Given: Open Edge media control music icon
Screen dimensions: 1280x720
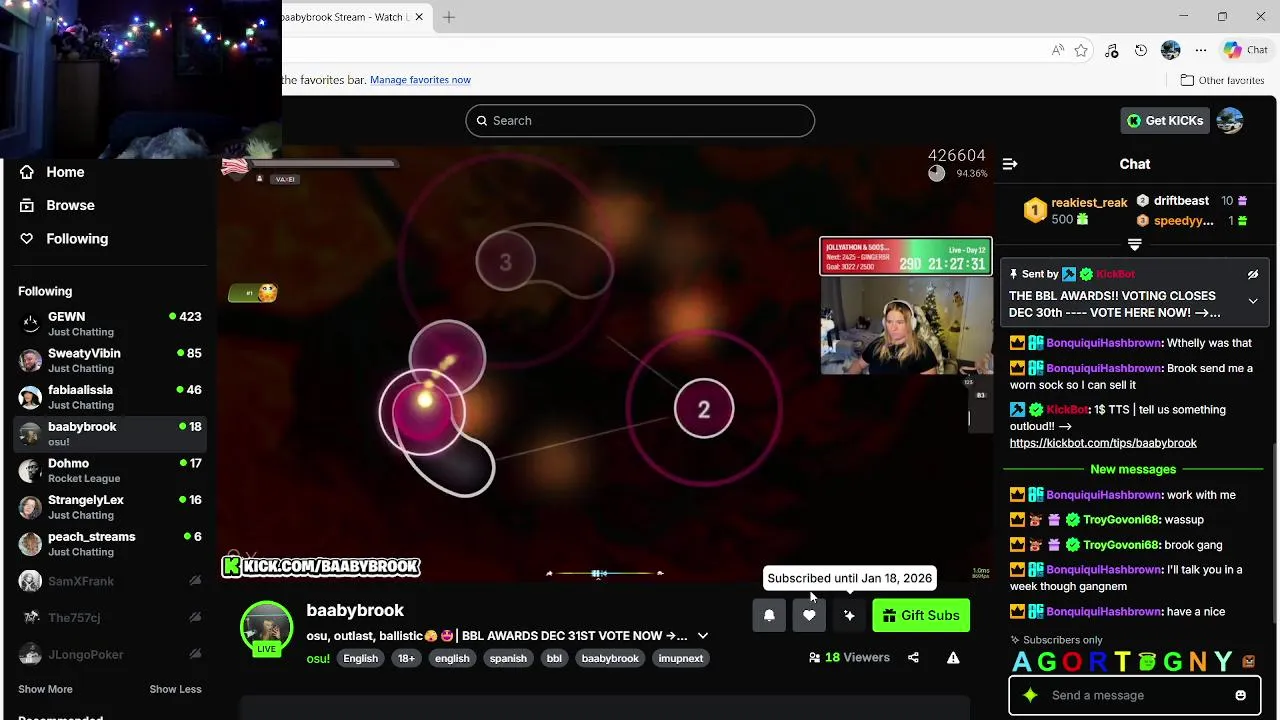Looking at the screenshot, I should (1111, 50).
